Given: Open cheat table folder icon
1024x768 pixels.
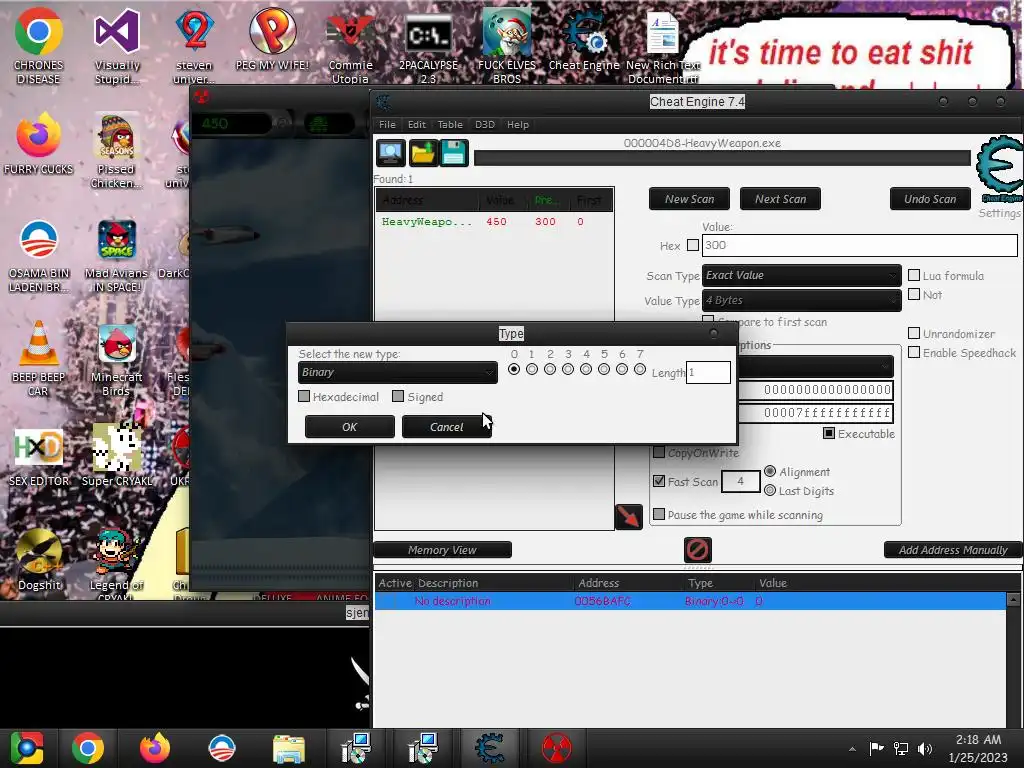Looking at the screenshot, I should point(423,153).
